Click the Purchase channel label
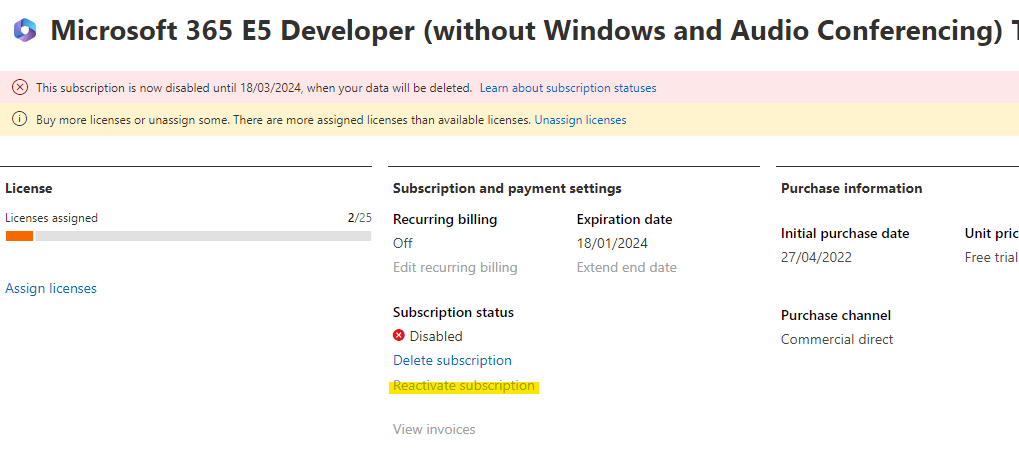 (836, 316)
